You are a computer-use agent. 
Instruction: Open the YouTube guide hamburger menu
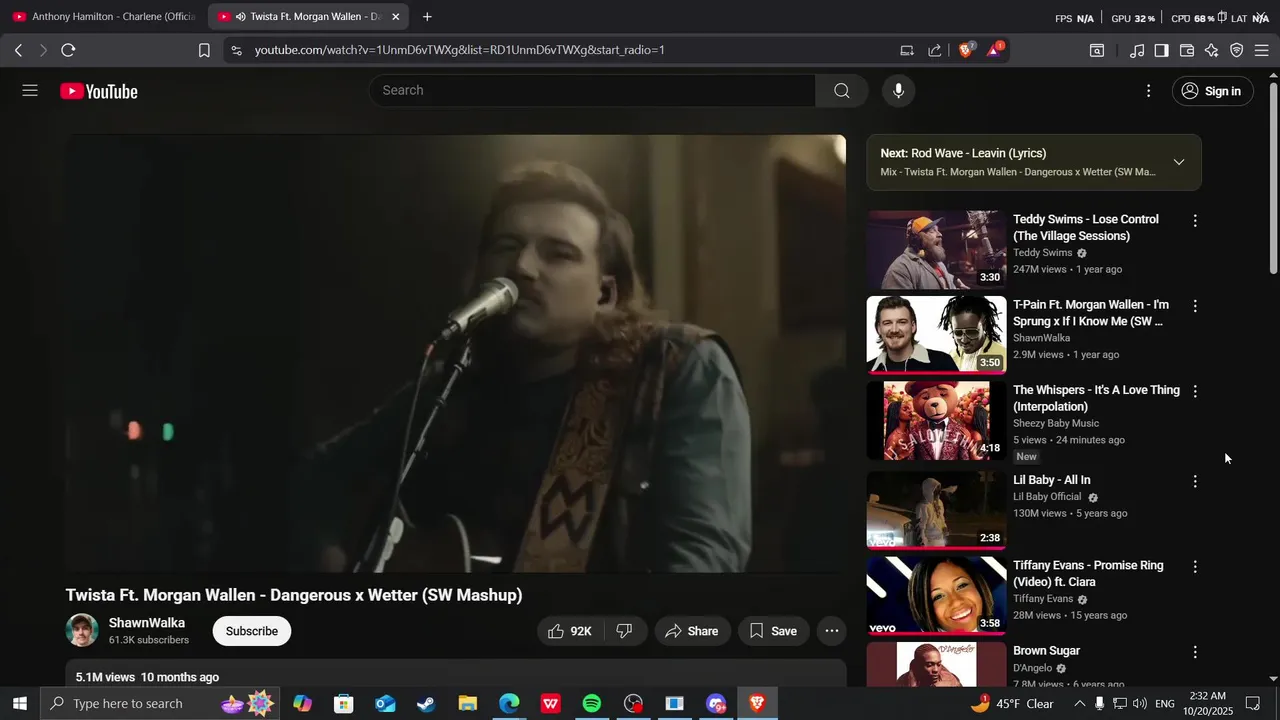pos(30,91)
